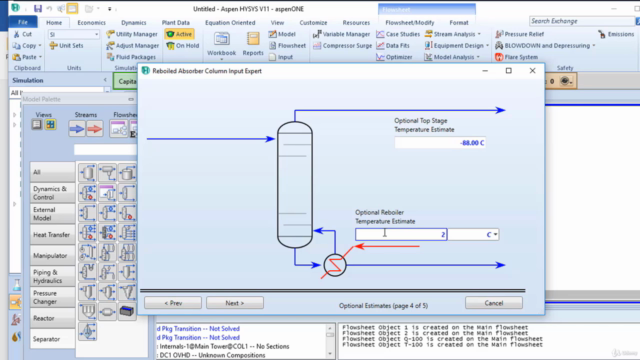Open the SI unit set dropdown

96,34
